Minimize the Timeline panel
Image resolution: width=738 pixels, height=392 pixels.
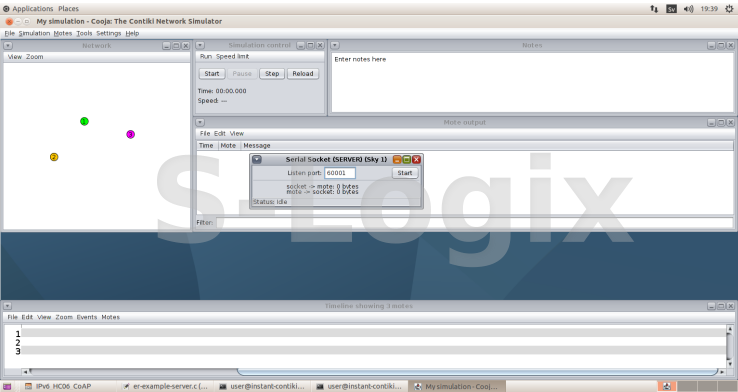pos(711,306)
